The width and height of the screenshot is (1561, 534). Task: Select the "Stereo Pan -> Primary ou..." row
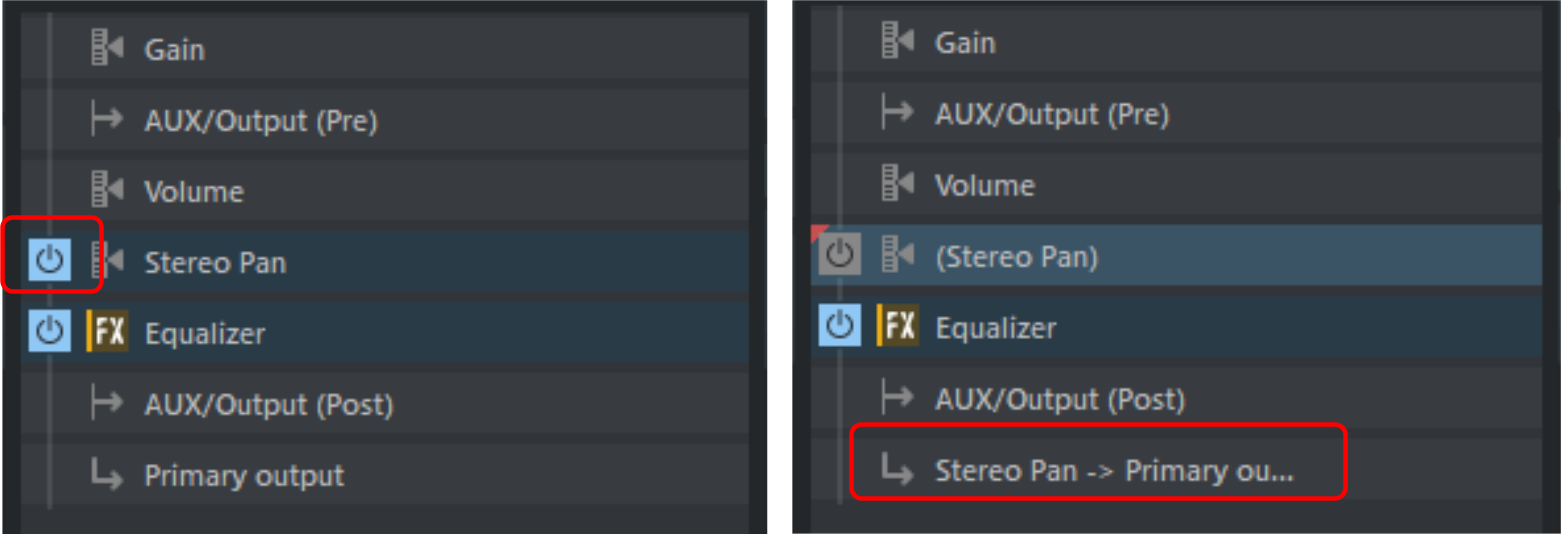pos(1113,470)
